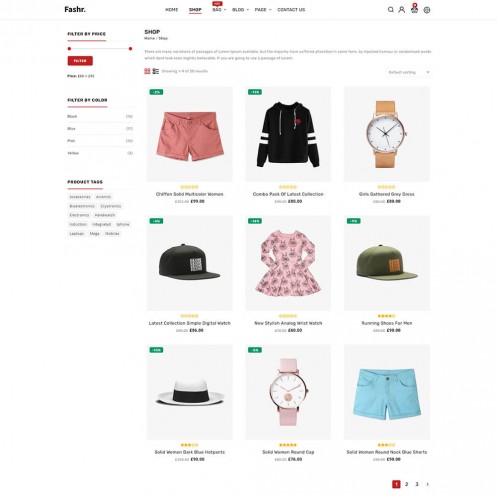Open the Home menu item
This screenshot has height=497, width=497.
point(172,10)
